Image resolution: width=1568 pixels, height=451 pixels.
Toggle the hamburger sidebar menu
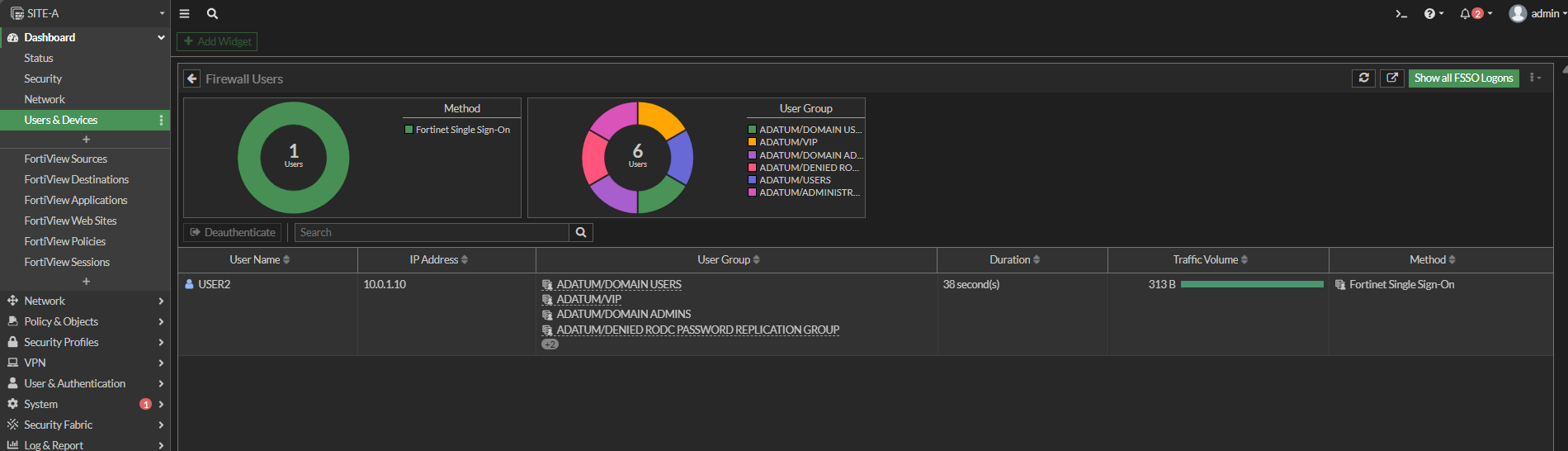(185, 14)
